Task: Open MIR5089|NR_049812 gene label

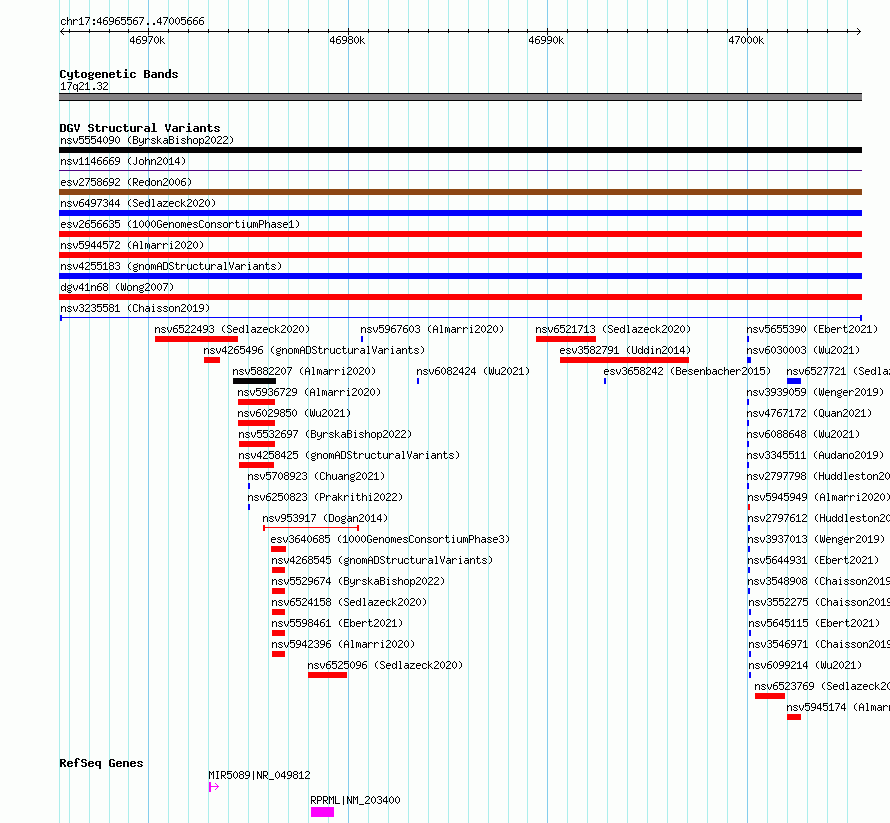Action: [x=259, y=775]
